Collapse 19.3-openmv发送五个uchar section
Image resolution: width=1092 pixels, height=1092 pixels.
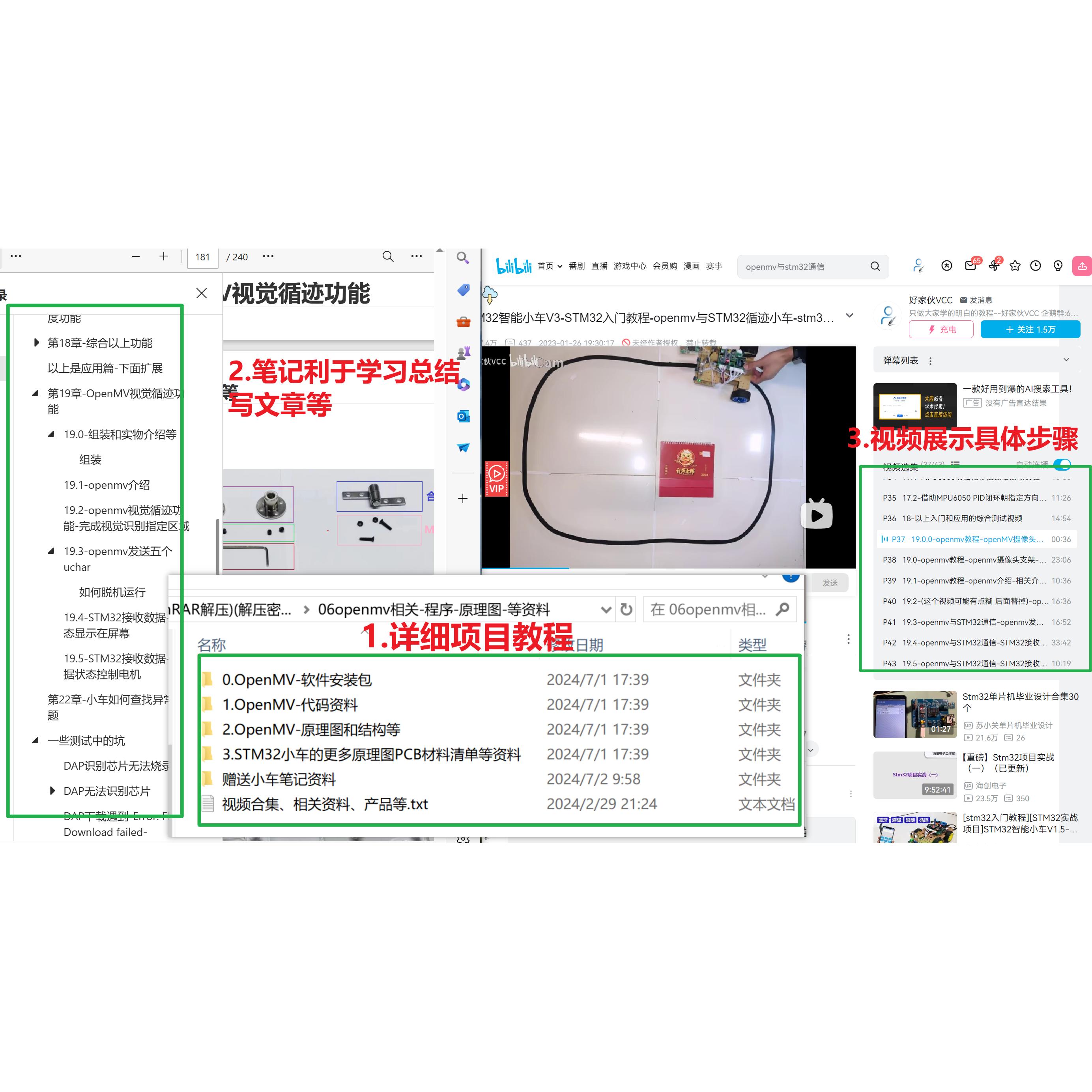click(x=51, y=551)
